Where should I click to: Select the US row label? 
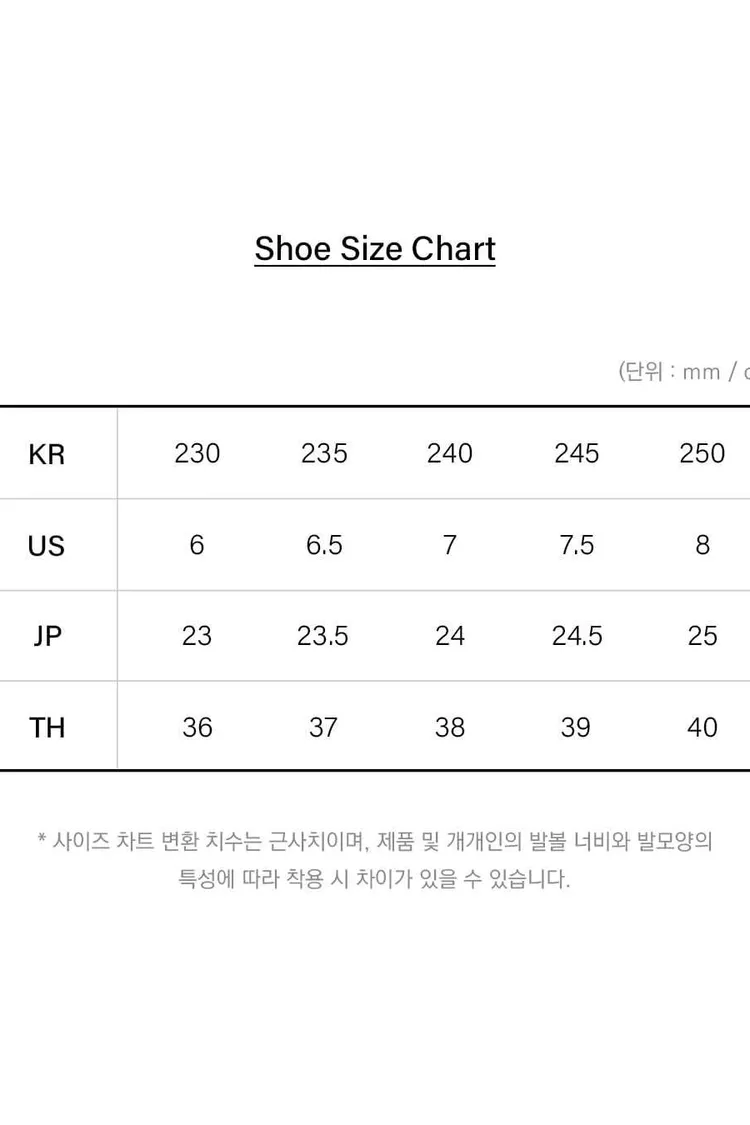(47, 546)
